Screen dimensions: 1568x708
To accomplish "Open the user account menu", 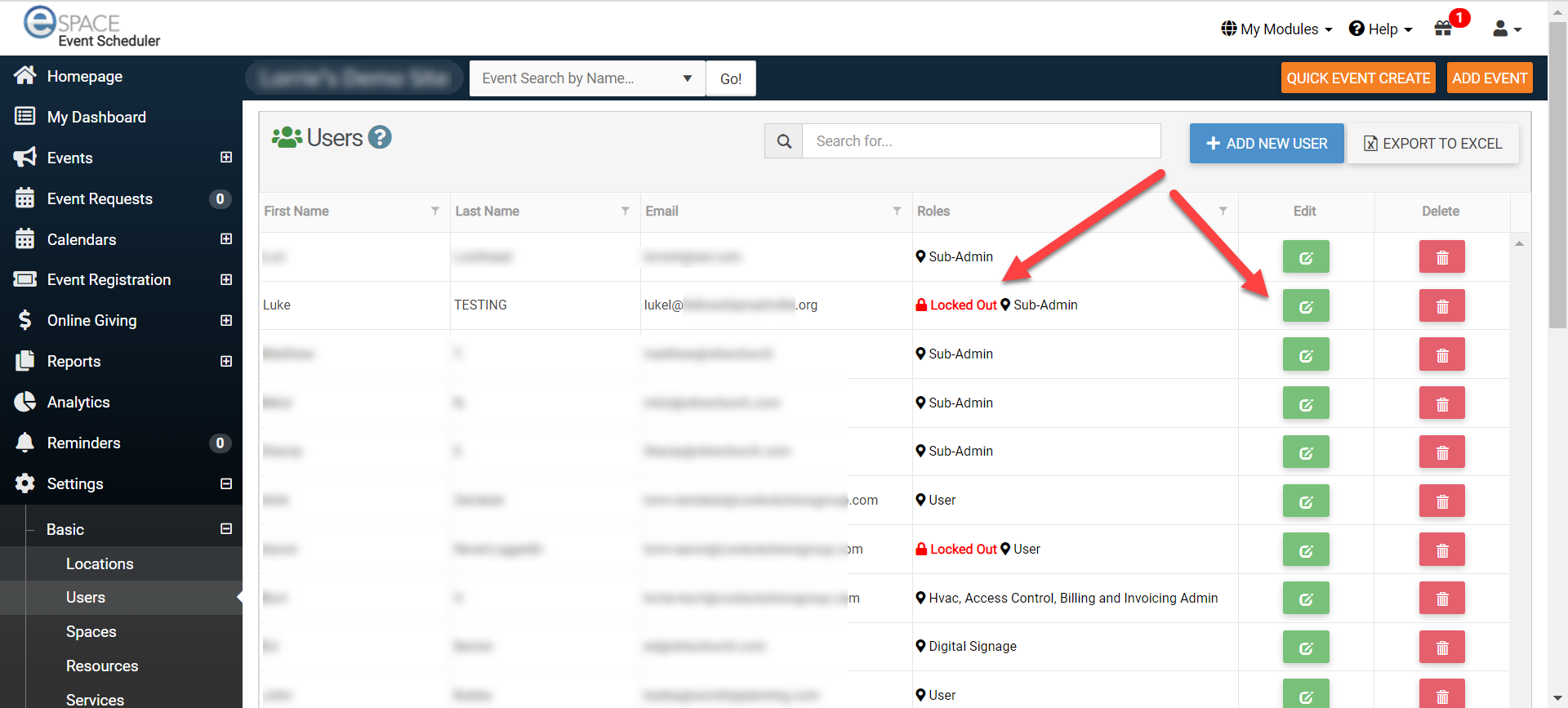I will point(1507,29).
